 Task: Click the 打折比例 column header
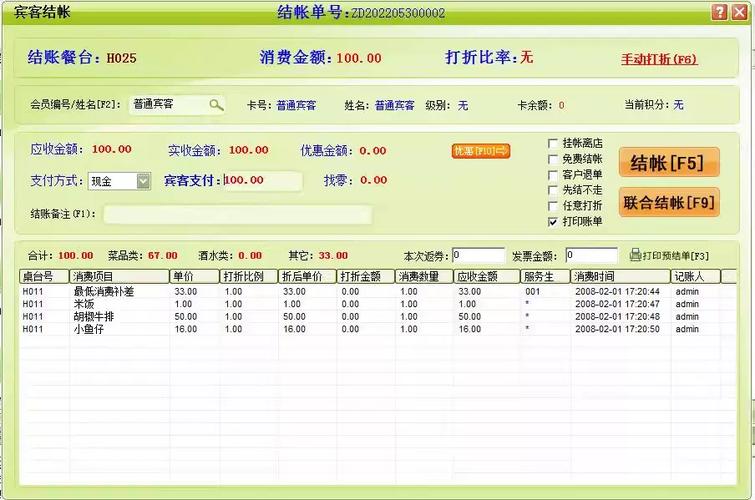pos(249,276)
